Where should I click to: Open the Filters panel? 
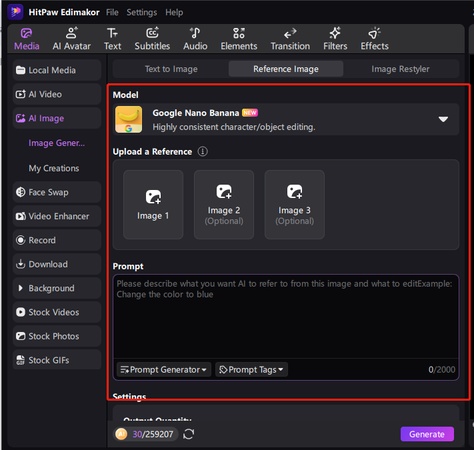point(335,39)
